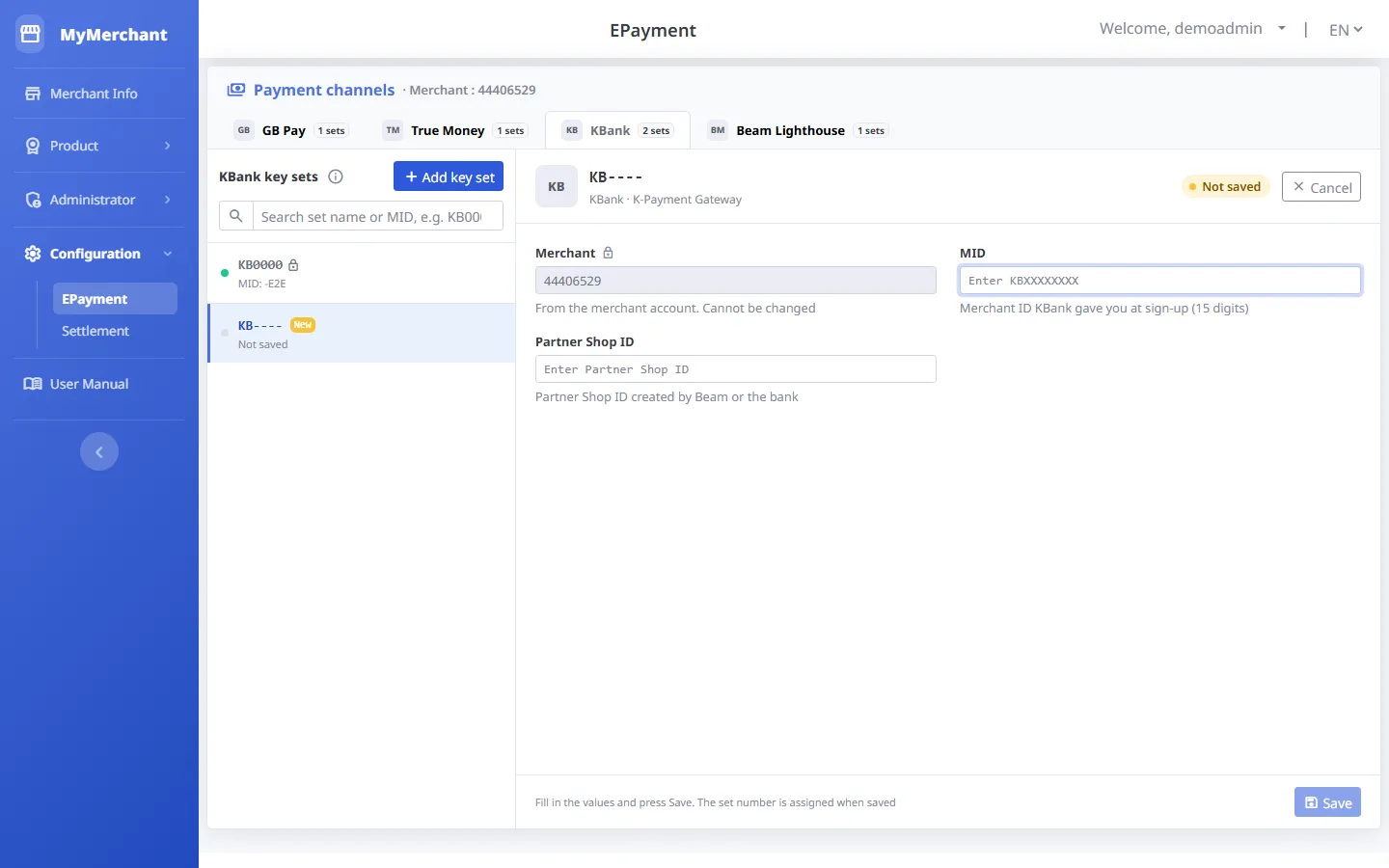Click the User Manual book icon
Viewport: 1389px width, 868px height.
point(33,384)
